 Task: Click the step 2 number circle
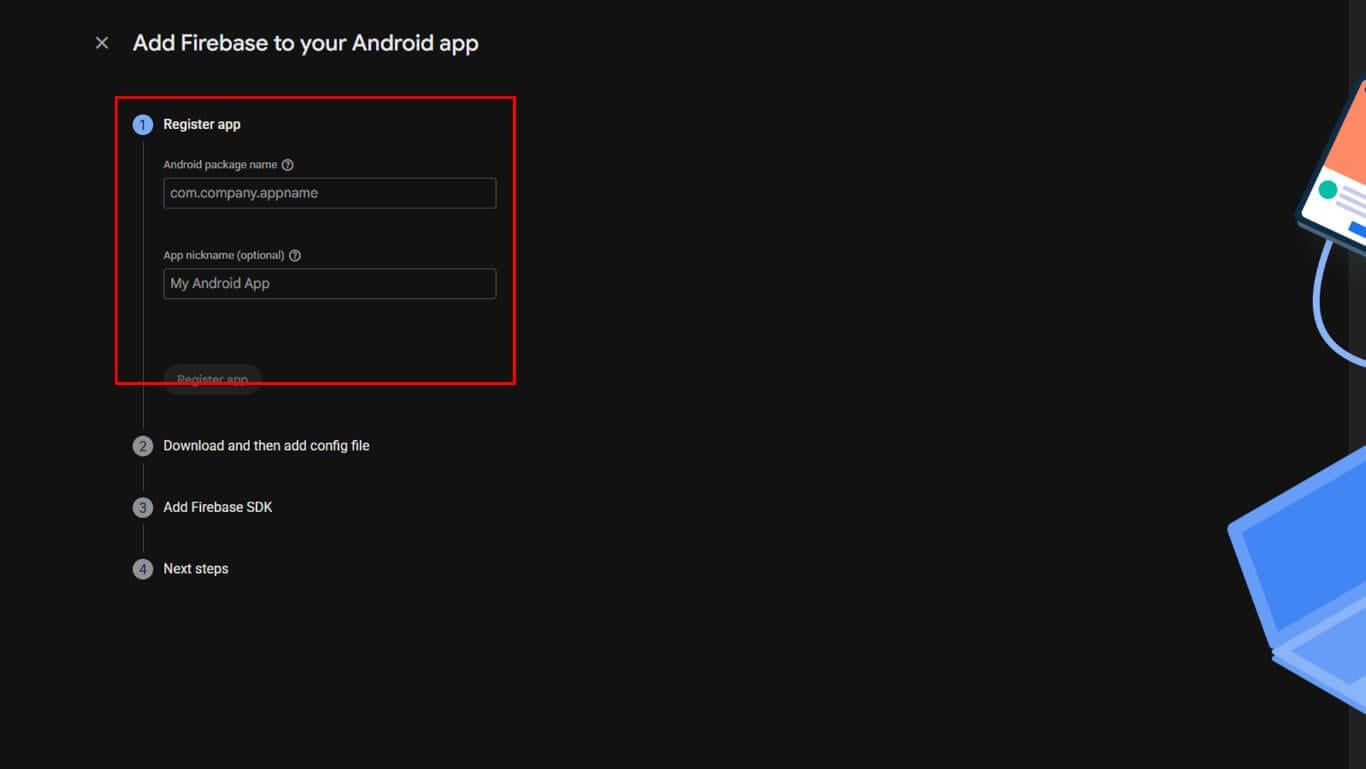[143, 446]
